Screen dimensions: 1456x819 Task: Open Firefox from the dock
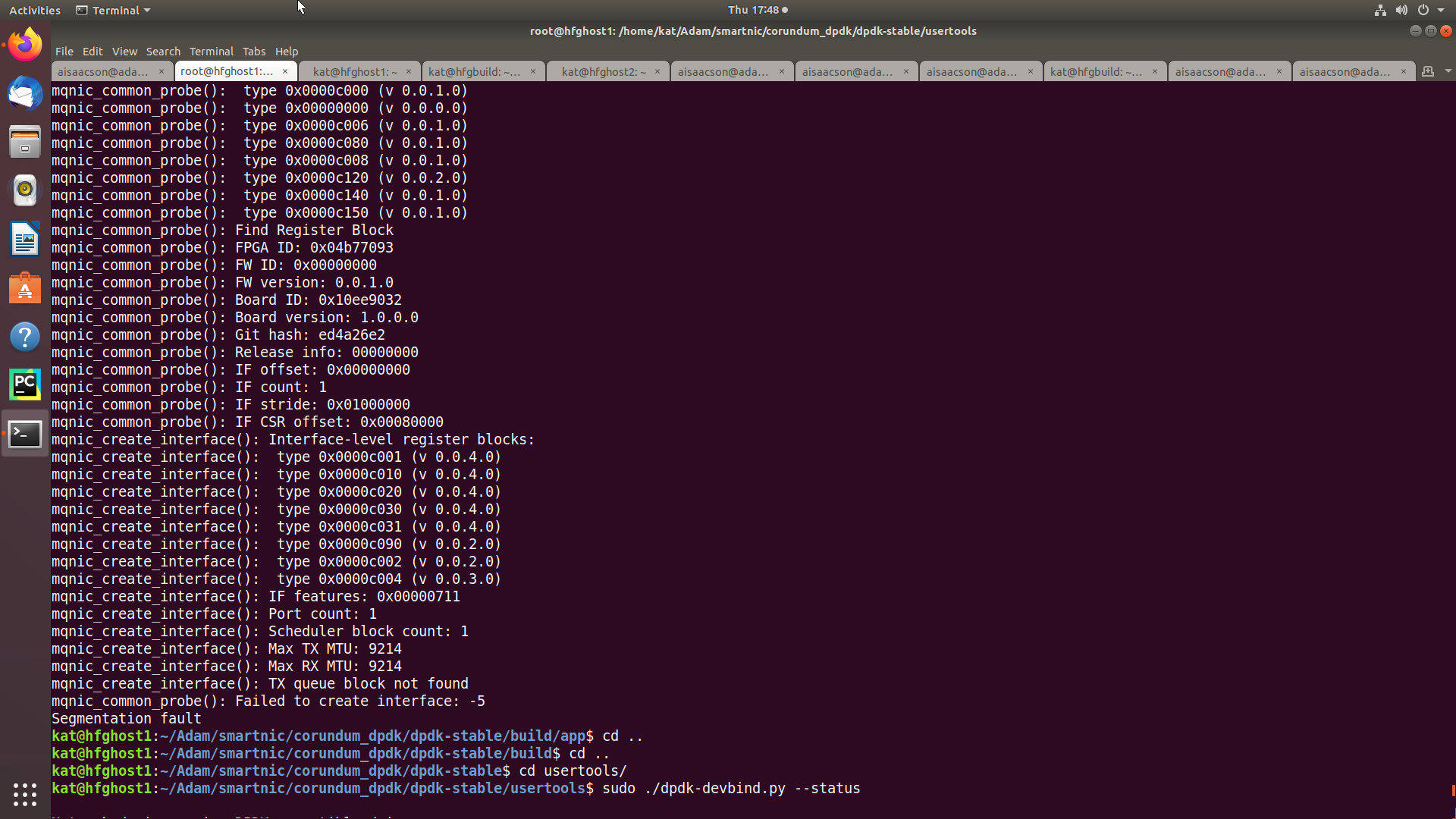point(25,45)
